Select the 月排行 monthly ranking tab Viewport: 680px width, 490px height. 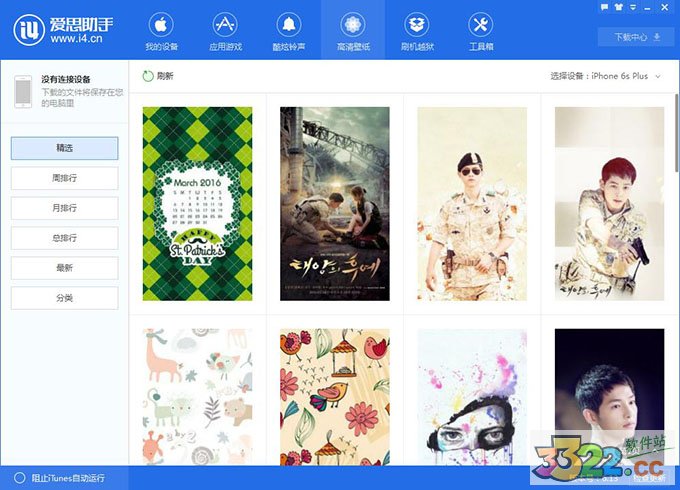(65, 208)
